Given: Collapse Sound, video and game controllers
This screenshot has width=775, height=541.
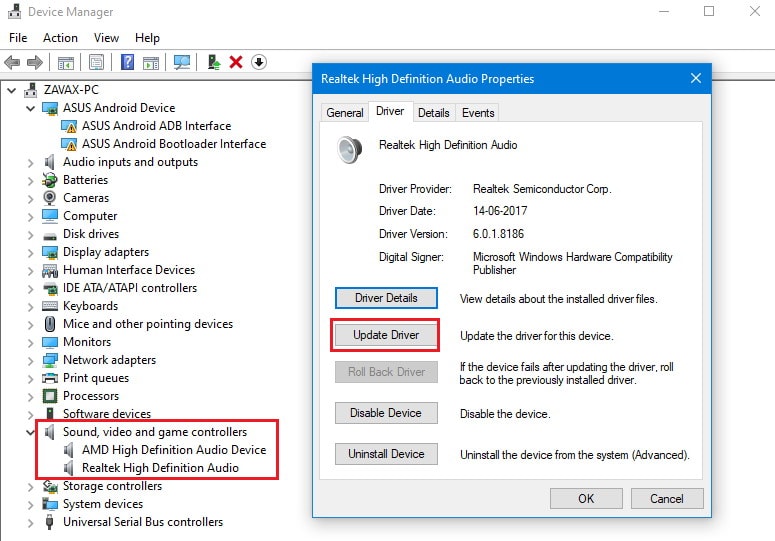Looking at the screenshot, I should click(31, 432).
